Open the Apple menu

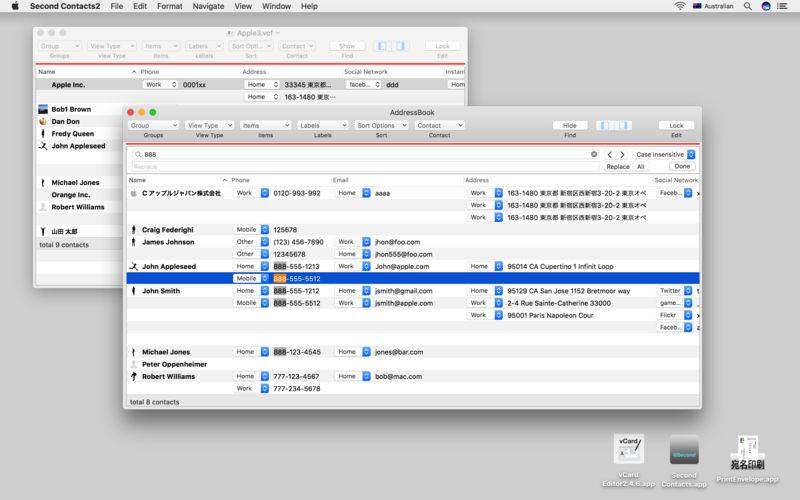pos(15,6)
